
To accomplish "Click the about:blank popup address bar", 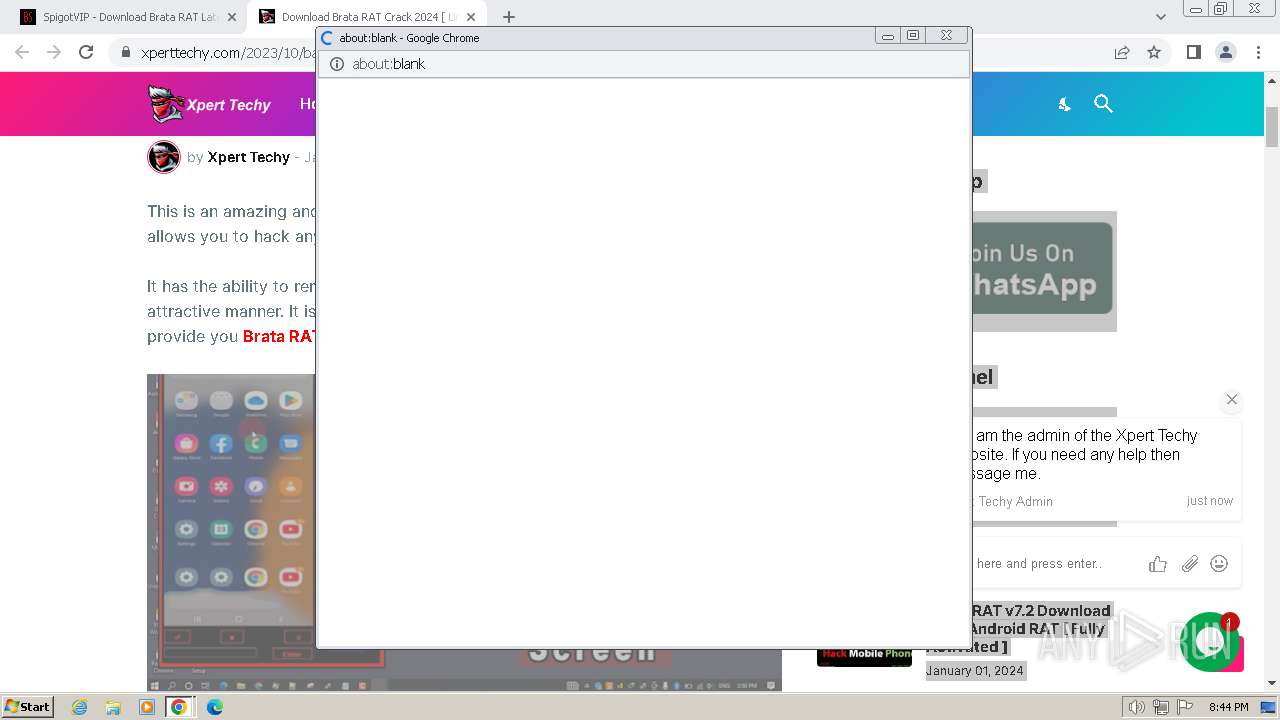I will pos(644,64).
